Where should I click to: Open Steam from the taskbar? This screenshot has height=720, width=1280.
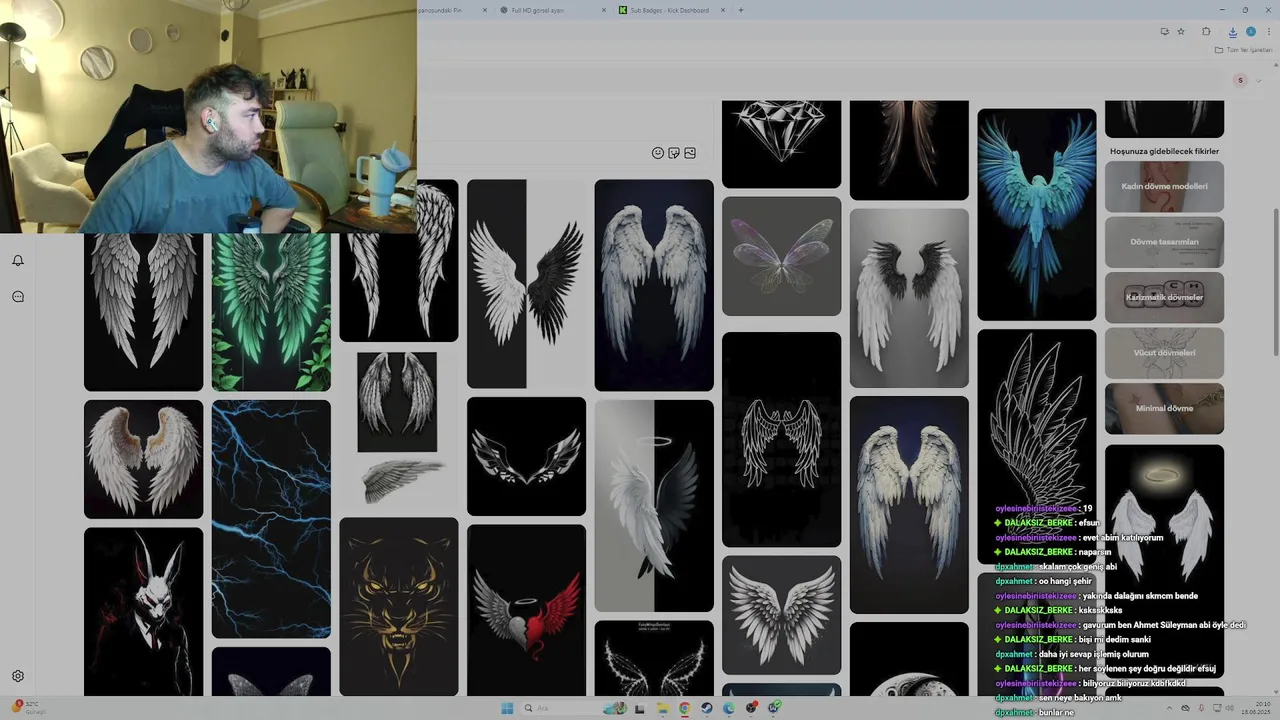[x=707, y=708]
